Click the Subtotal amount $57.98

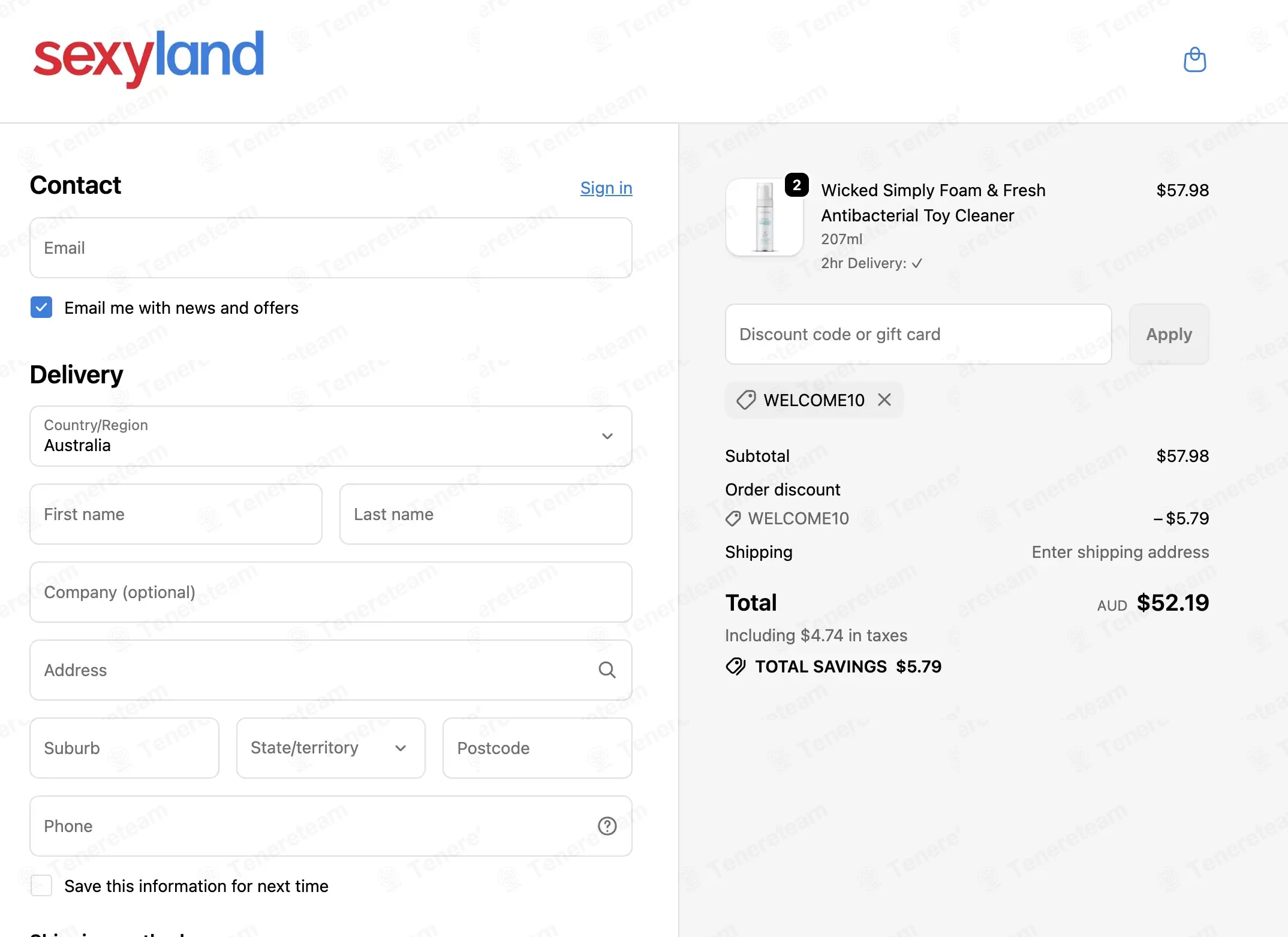click(1182, 456)
